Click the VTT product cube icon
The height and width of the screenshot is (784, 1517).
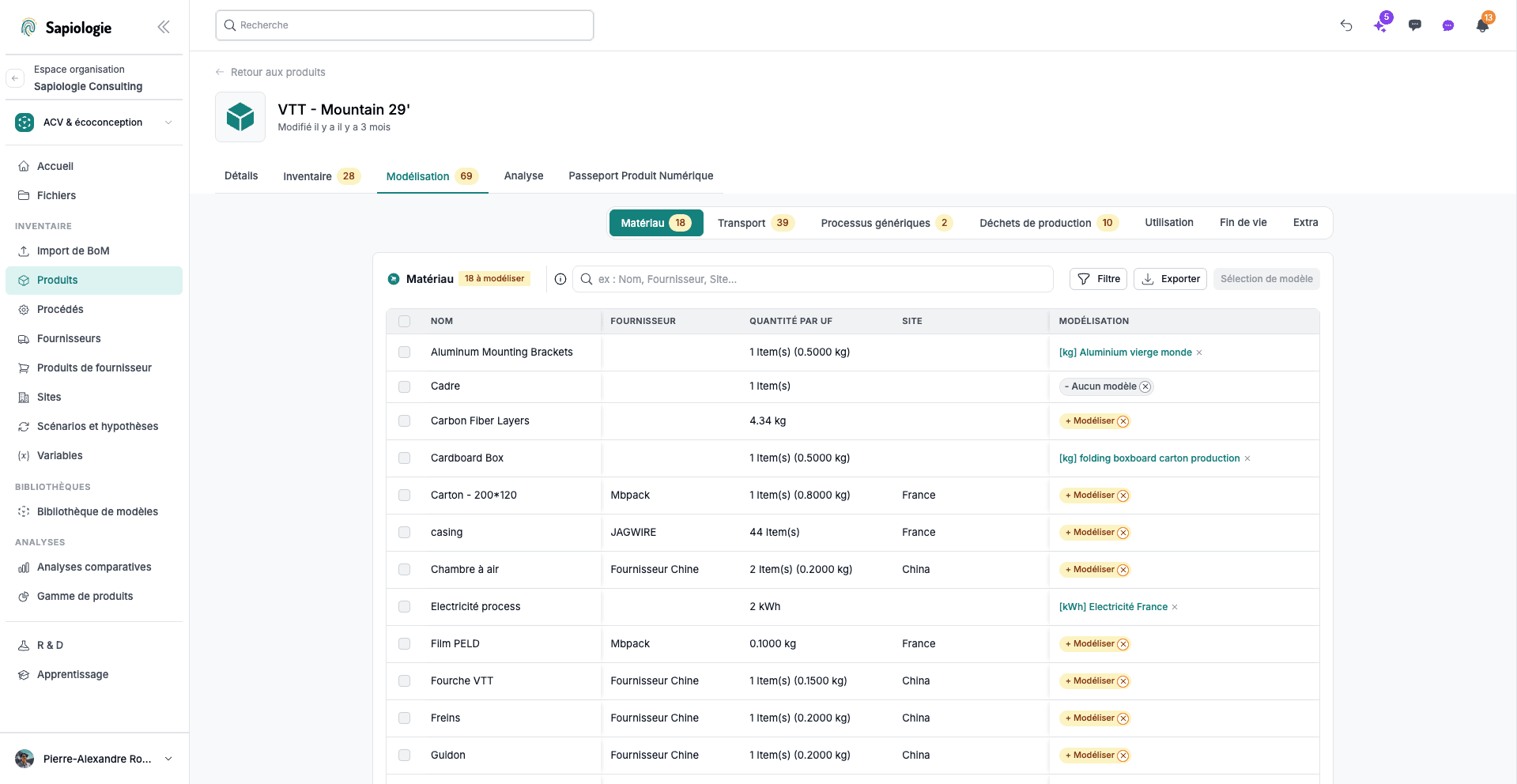(x=240, y=117)
